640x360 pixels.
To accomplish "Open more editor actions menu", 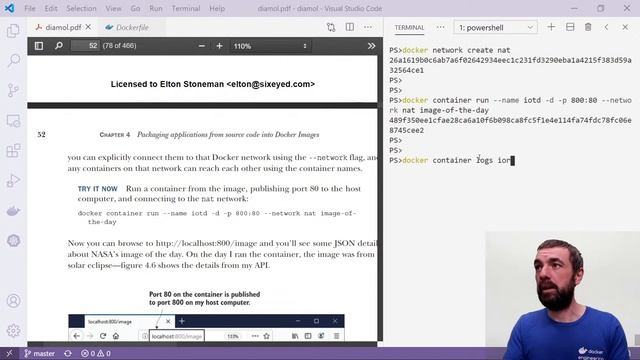I will tap(368, 27).
